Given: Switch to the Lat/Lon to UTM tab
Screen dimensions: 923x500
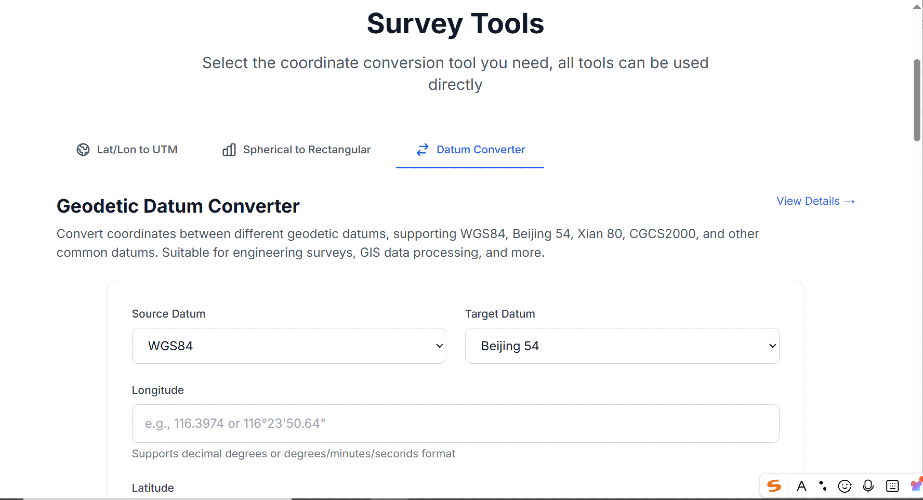Looking at the screenshot, I should point(127,150).
